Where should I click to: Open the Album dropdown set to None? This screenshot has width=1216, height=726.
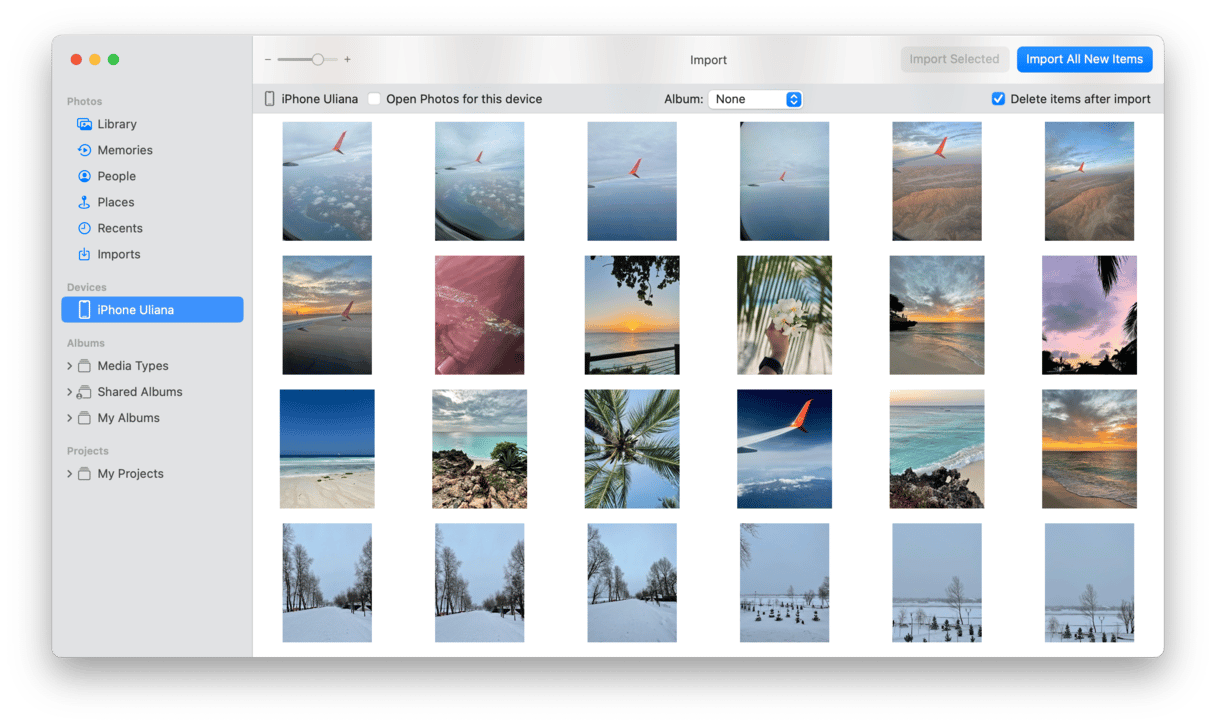tap(755, 99)
